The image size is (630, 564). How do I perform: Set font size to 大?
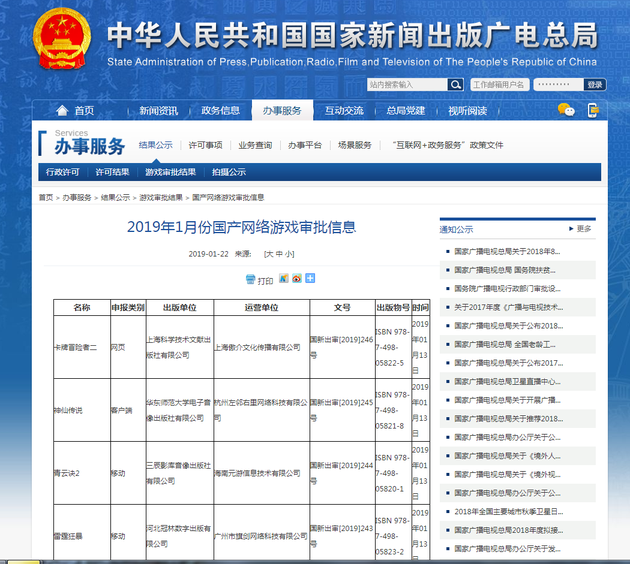pos(270,254)
